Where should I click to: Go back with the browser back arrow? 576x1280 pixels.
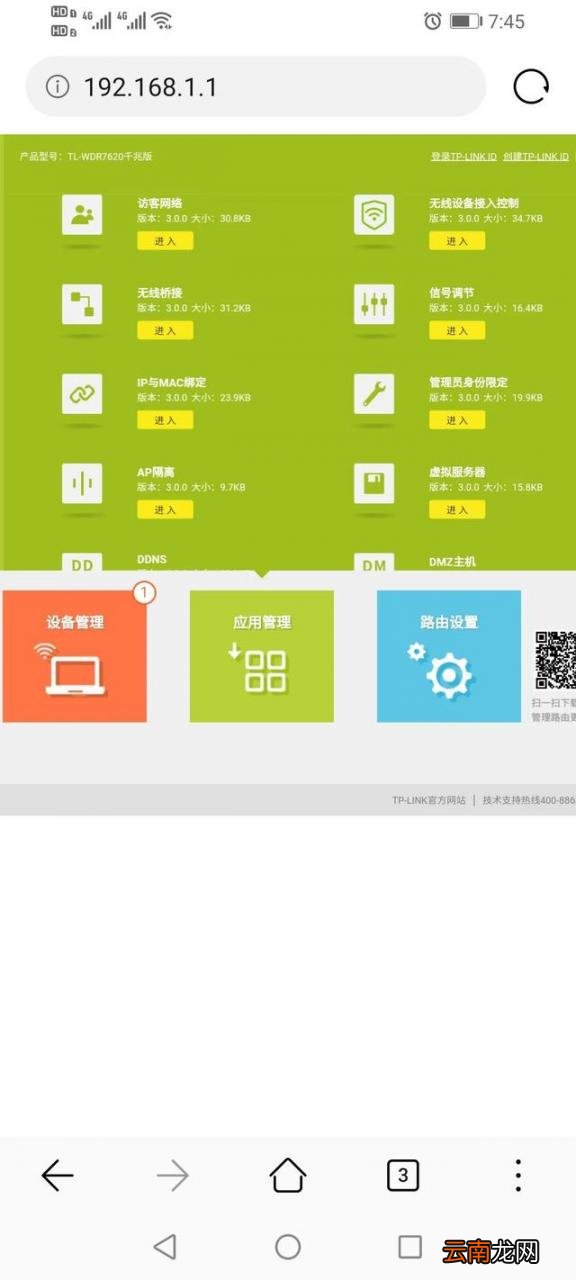point(57,1176)
